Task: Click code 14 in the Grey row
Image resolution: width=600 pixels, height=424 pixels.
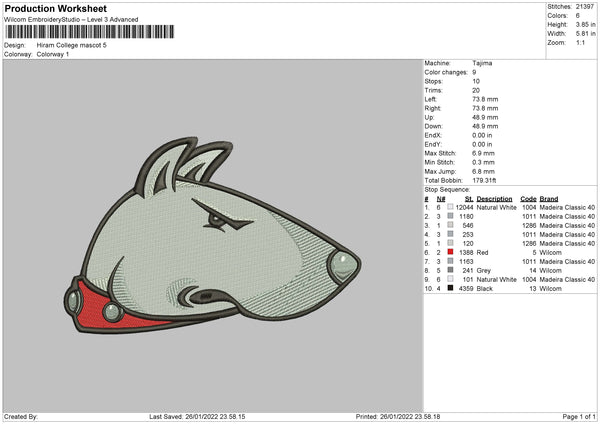Action: [x=533, y=271]
